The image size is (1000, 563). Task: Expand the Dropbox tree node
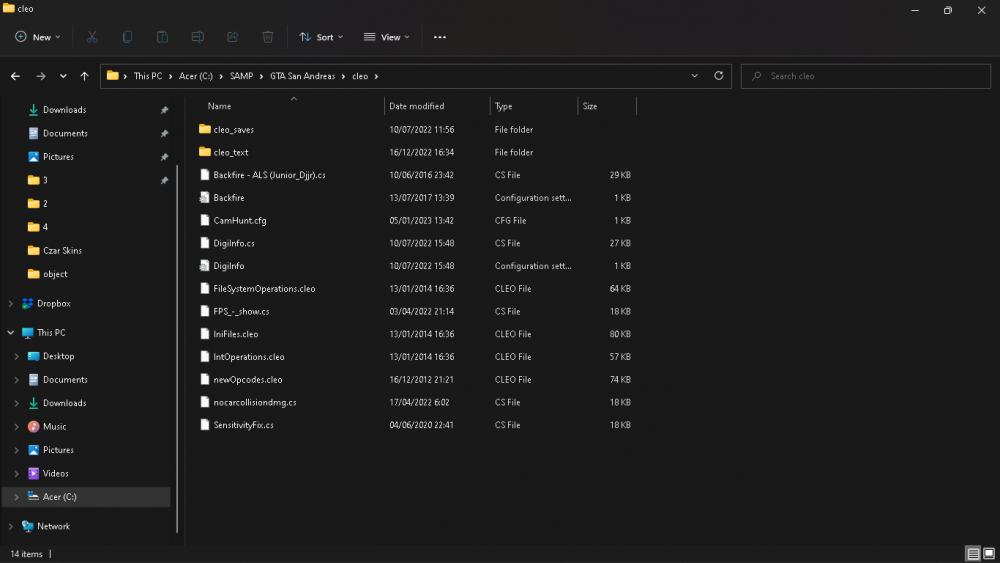[x=11, y=303]
